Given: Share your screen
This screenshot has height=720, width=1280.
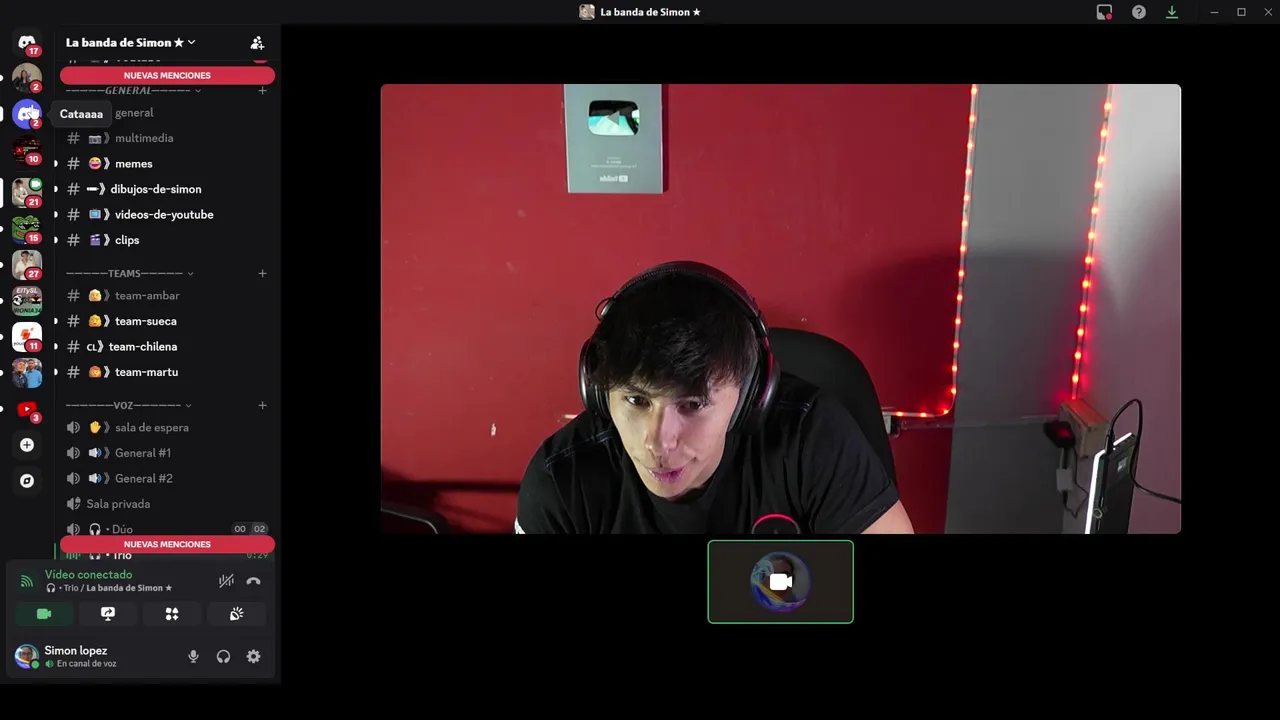Looking at the screenshot, I should (108, 614).
